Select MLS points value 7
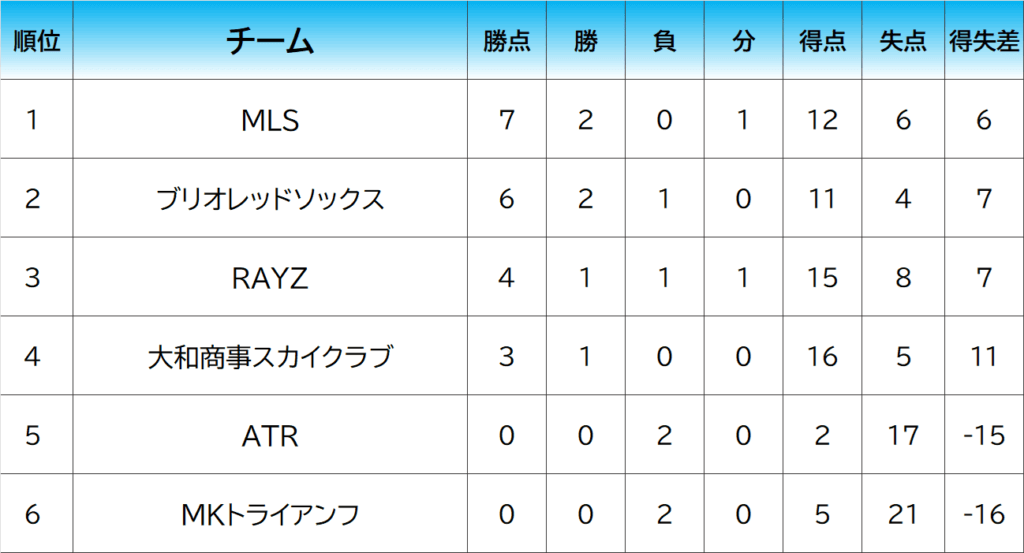This screenshot has width=1024, height=553. 506,120
